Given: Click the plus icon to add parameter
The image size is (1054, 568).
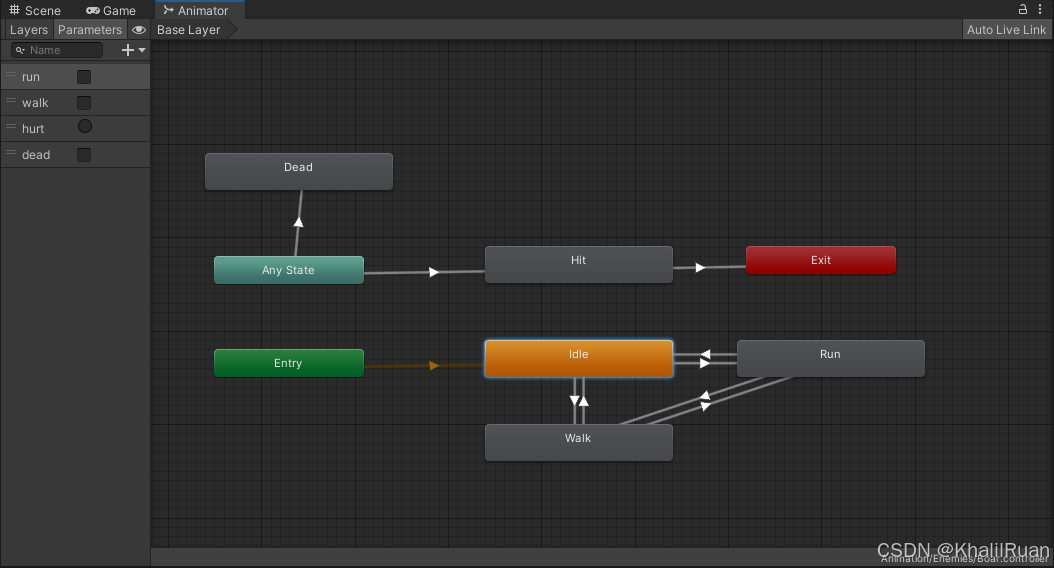Looking at the screenshot, I should pos(128,50).
